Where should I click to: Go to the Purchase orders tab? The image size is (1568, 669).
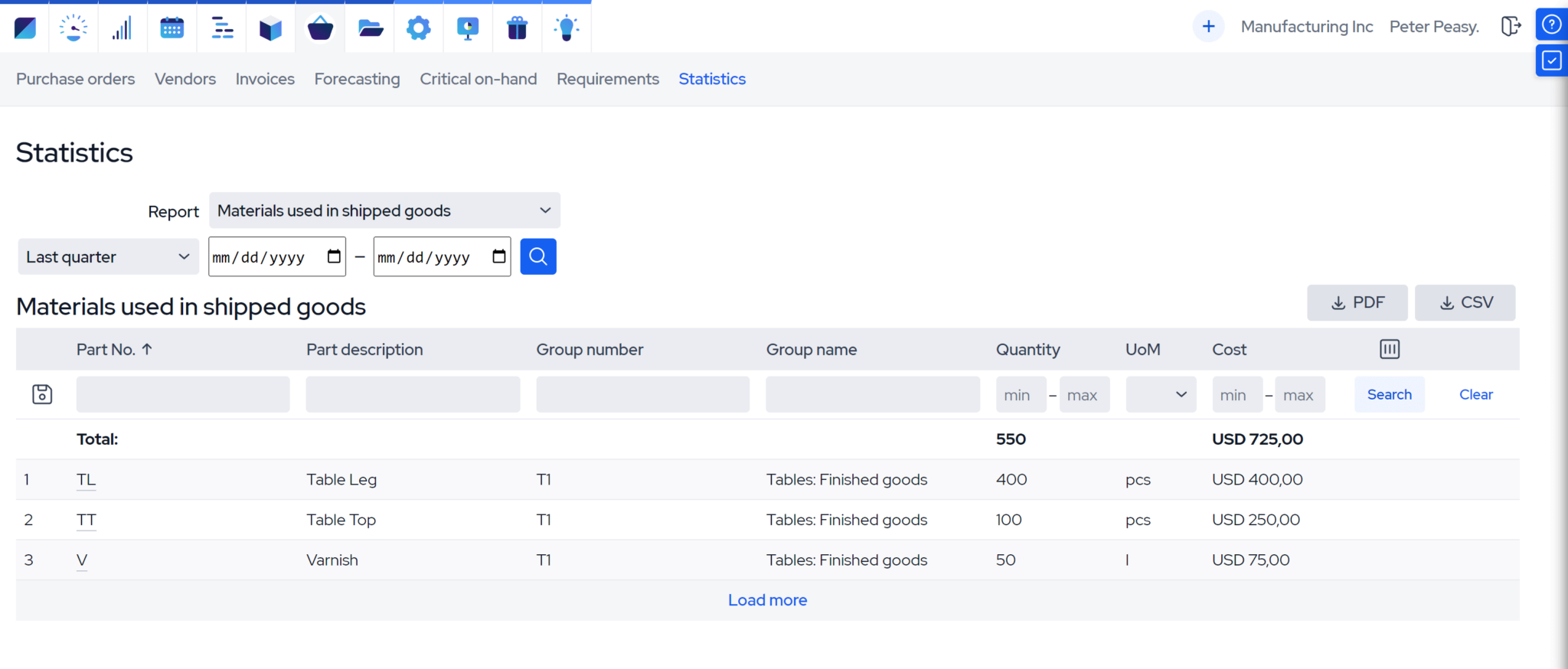click(x=75, y=79)
